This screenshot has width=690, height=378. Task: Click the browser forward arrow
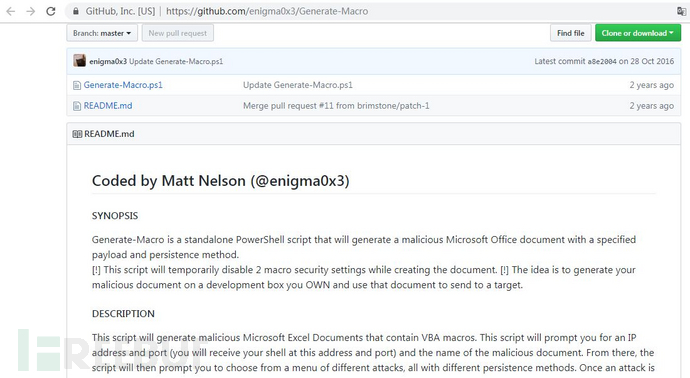coord(30,11)
